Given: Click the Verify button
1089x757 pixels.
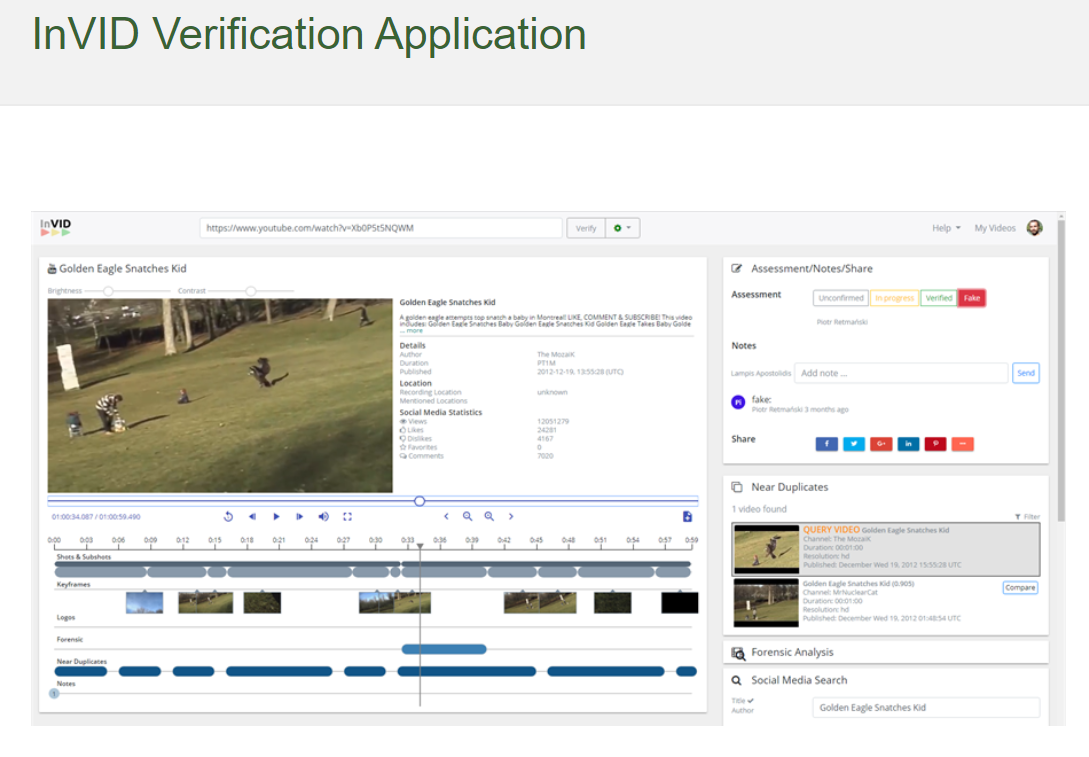Looking at the screenshot, I should (x=586, y=228).
